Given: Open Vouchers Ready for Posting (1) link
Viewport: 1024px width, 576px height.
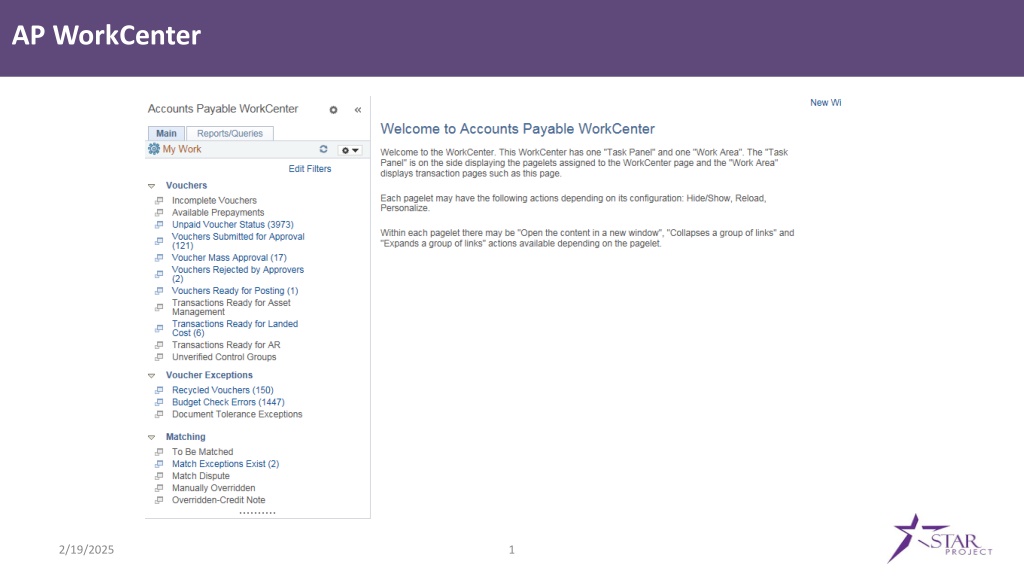Looking at the screenshot, I should (235, 291).
